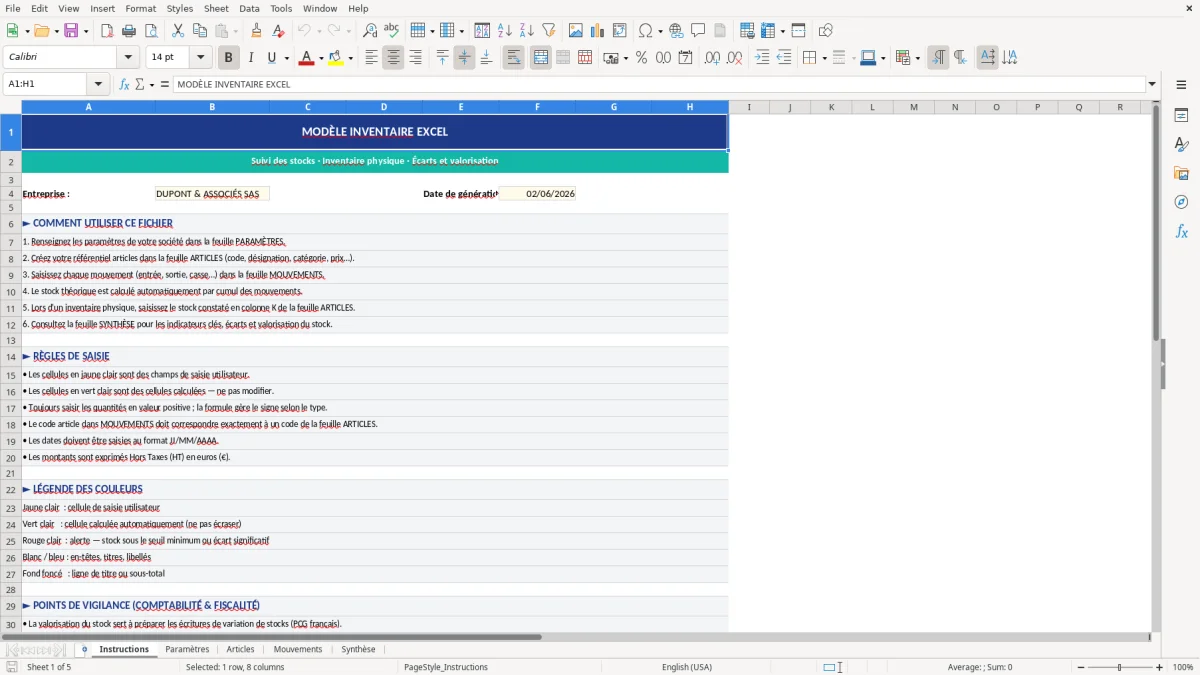This screenshot has width=1200, height=675.
Task: Open sidebar Properties panel
Action: (x=1181, y=116)
